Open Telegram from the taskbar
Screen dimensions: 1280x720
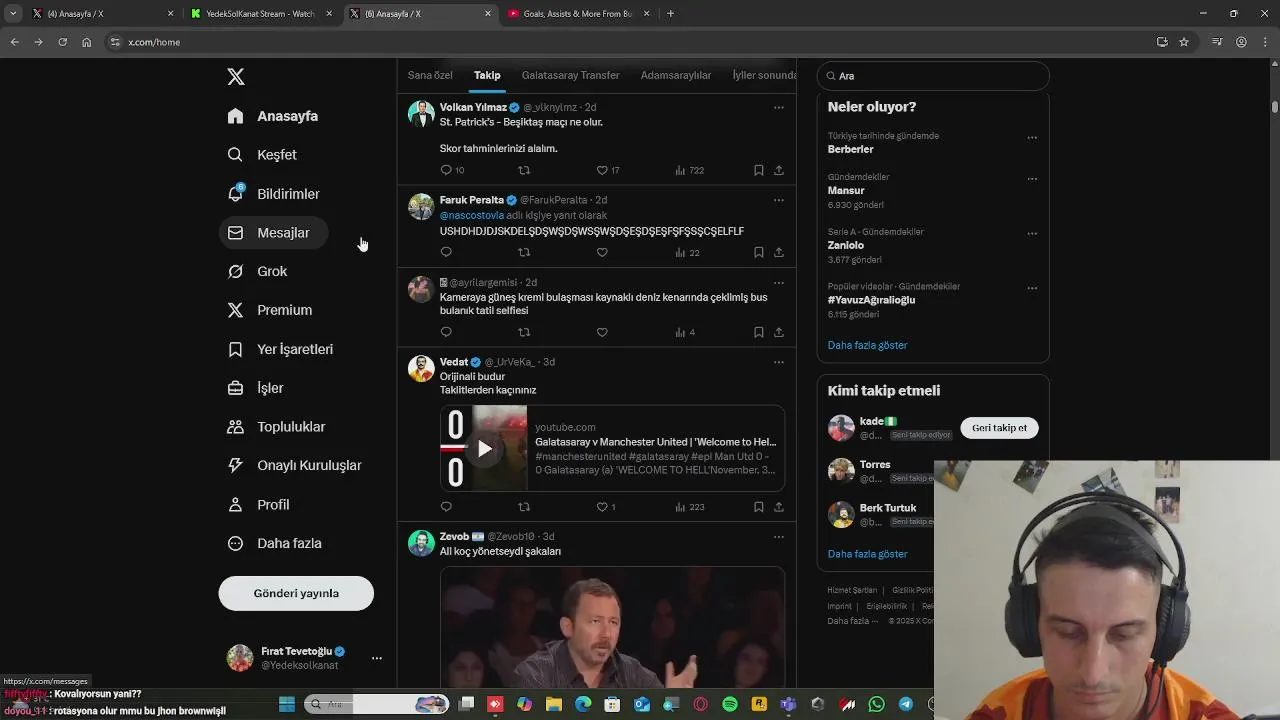(905, 705)
